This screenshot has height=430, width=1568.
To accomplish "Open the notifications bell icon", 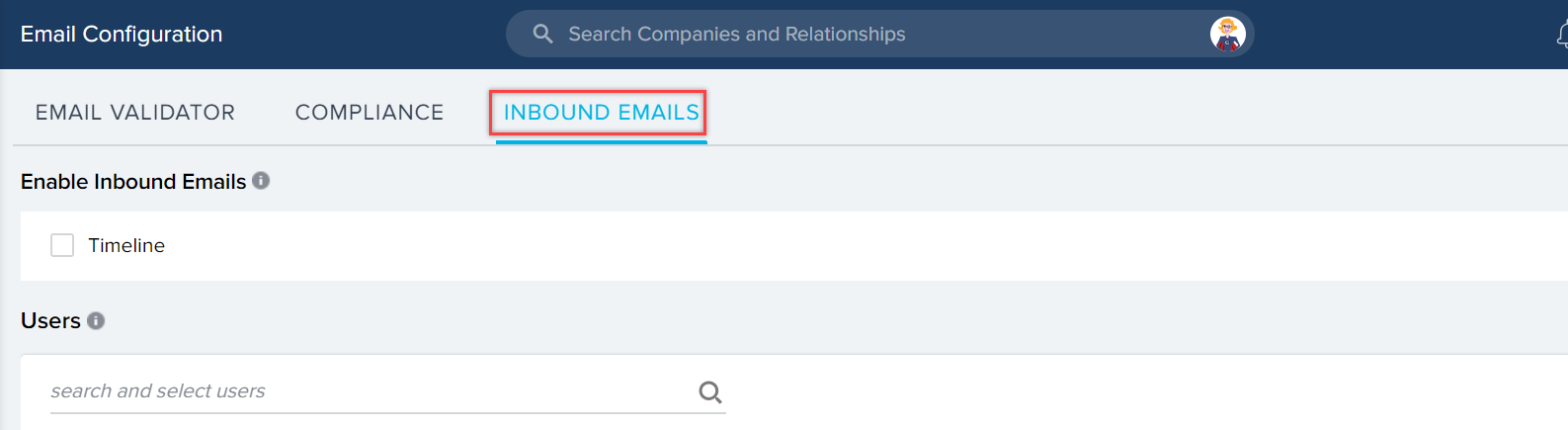I will click(1562, 35).
